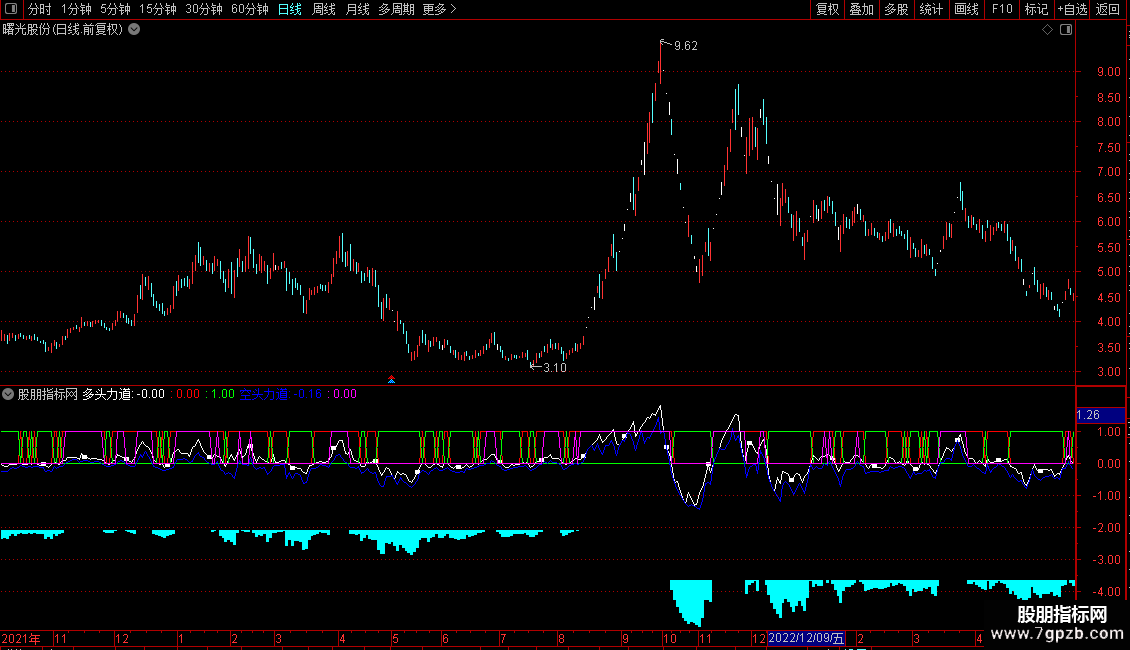The width and height of the screenshot is (1130, 650).
Task: Add stock with +自选 button
Action: 1072,9
